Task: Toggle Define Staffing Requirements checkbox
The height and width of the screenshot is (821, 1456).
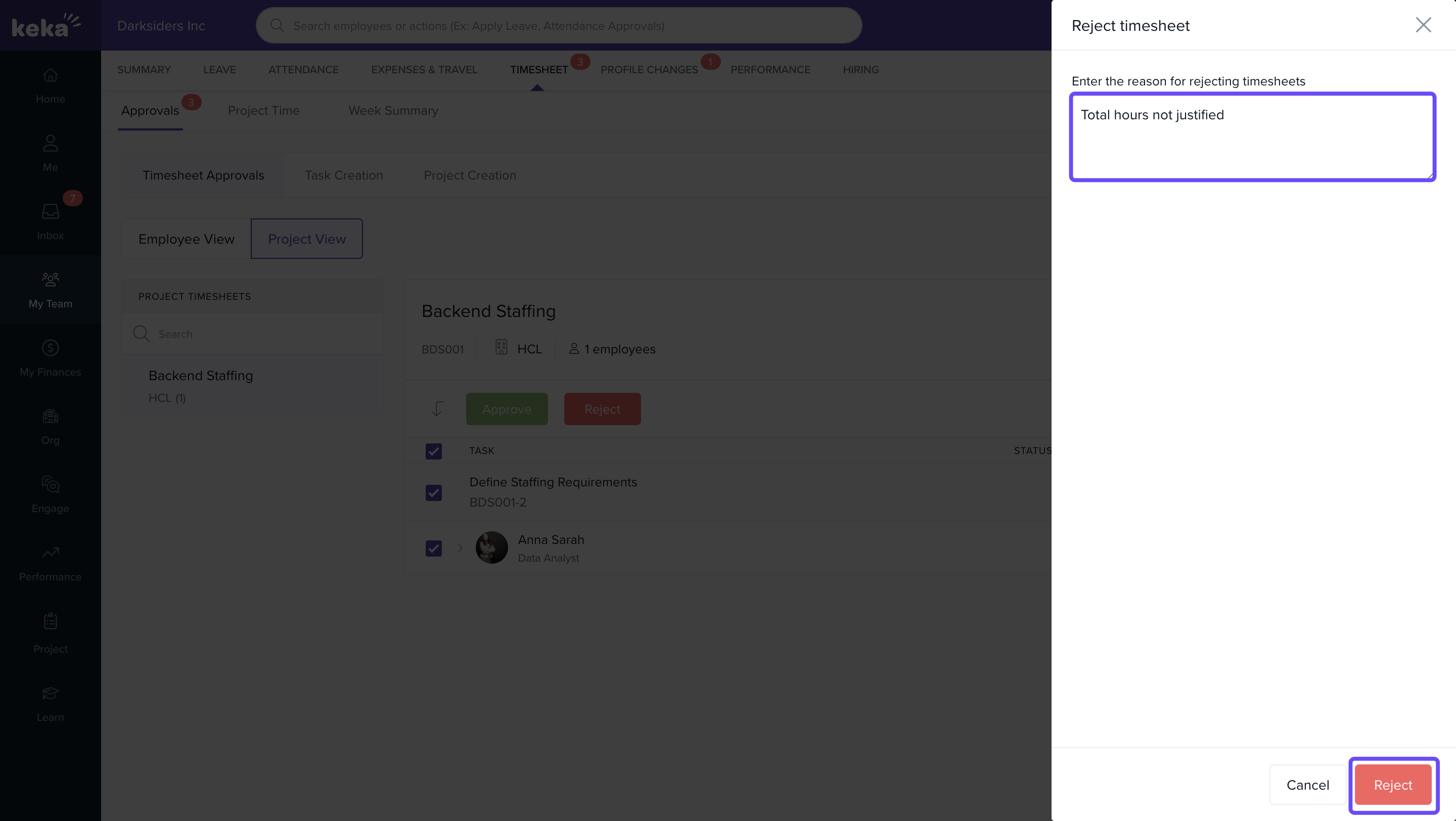Action: coord(434,492)
